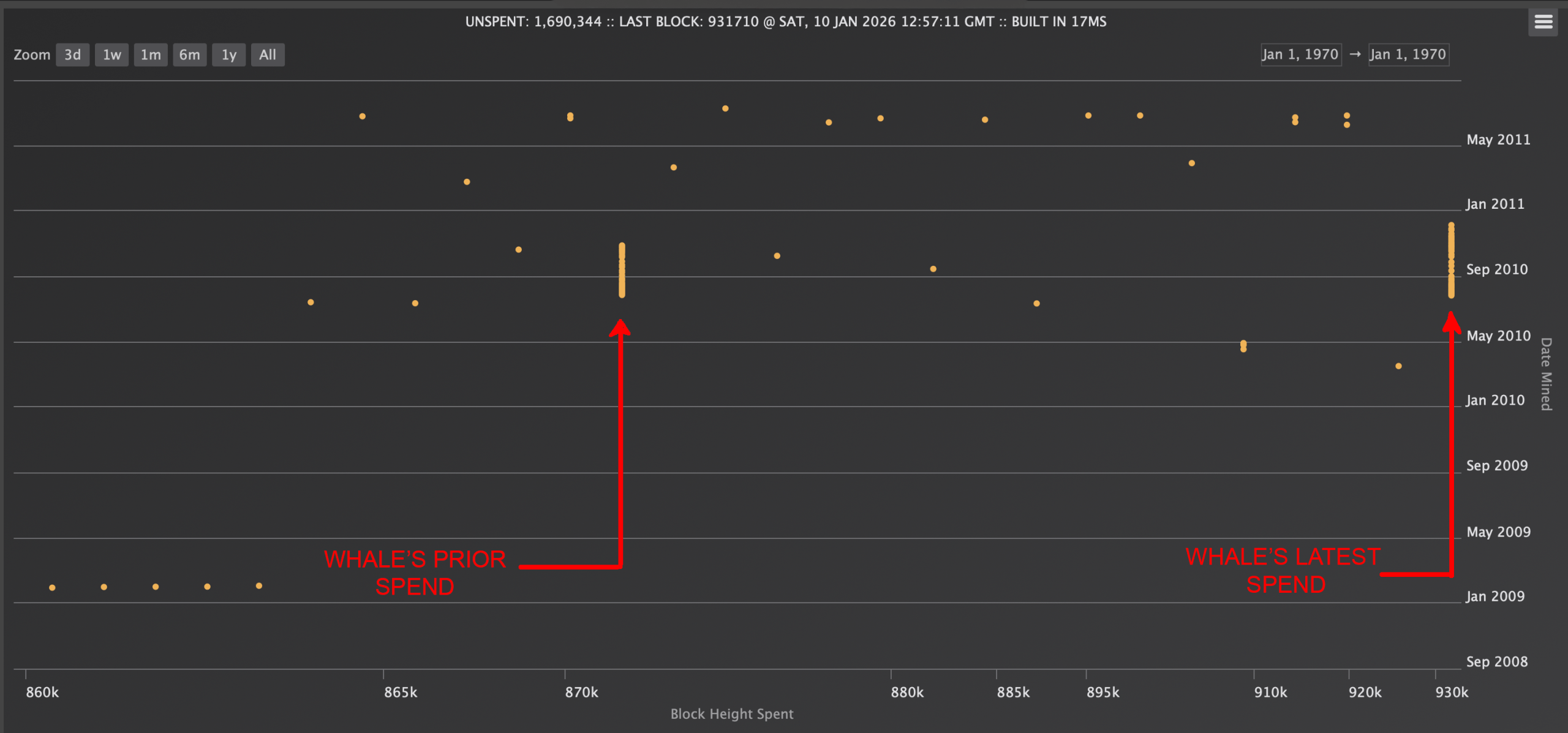Click the isolated dot mined around Sep 2010 near 866k
This screenshot has height=733, width=1568.
click(x=518, y=249)
